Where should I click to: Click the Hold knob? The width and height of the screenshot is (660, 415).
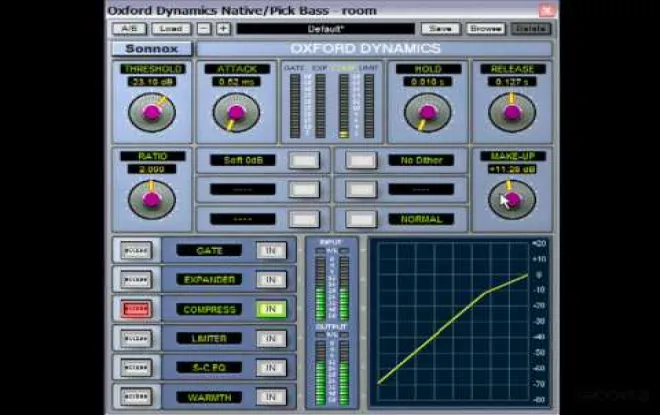tap(428, 112)
